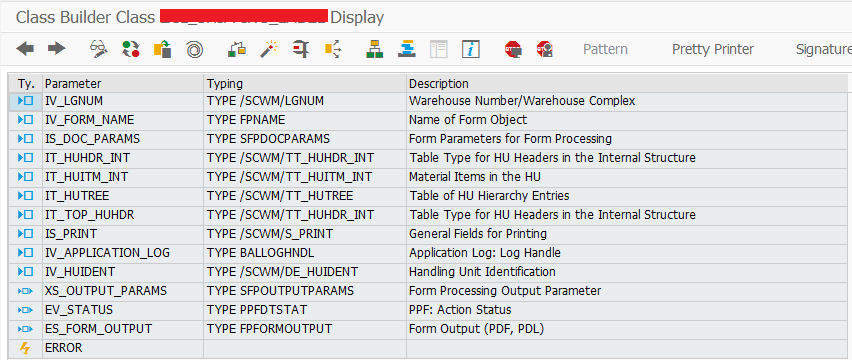Viewport: 852px width, 360px height.
Task: Toggle Display/Change with the glasses-pencil icon
Action: click(98, 49)
